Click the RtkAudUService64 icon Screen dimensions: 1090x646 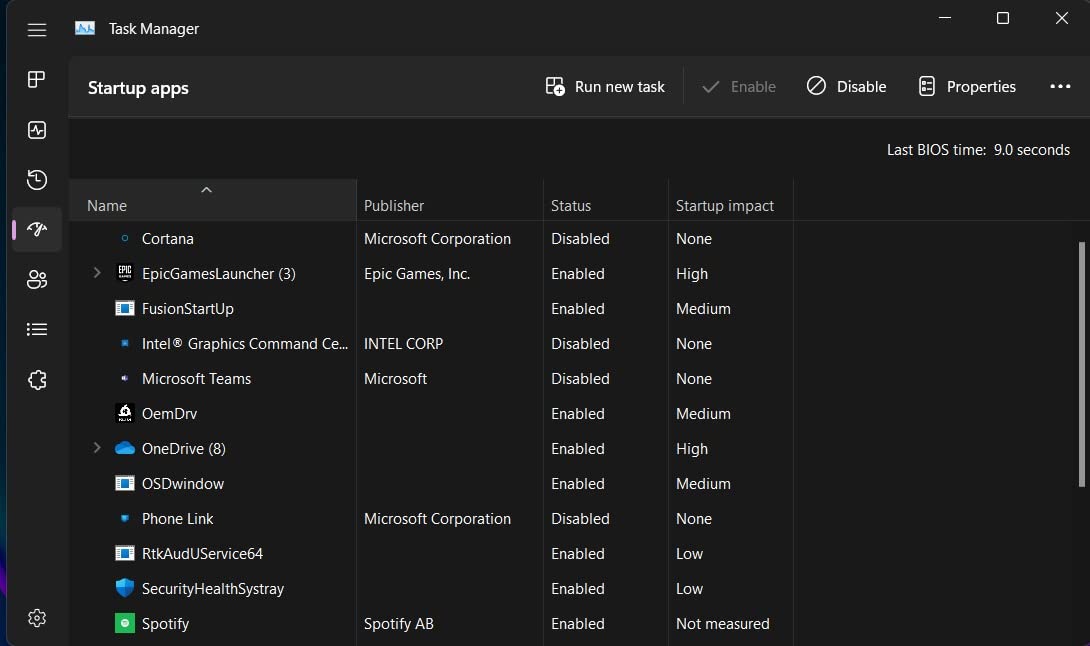click(x=124, y=554)
